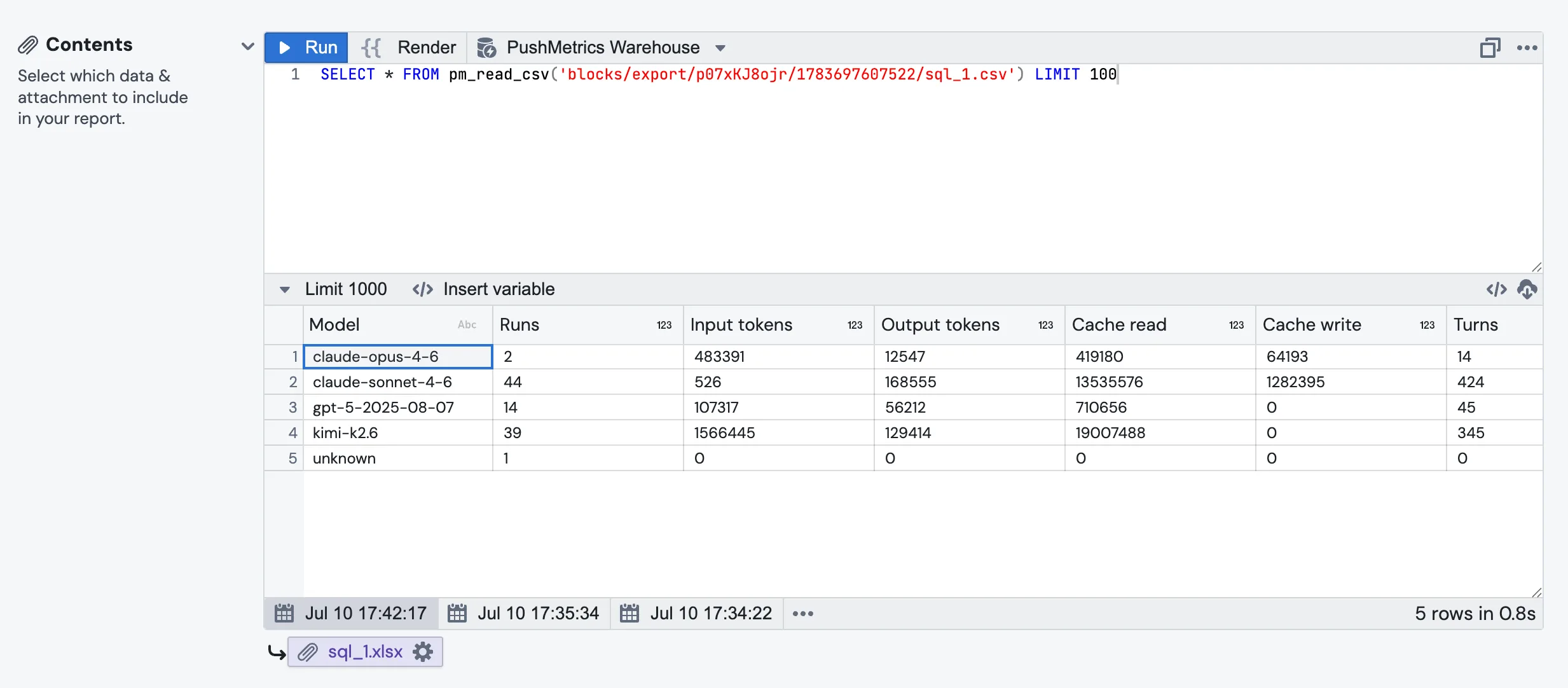Click cache write value 1282395
The height and width of the screenshot is (688, 1568).
point(1351,382)
